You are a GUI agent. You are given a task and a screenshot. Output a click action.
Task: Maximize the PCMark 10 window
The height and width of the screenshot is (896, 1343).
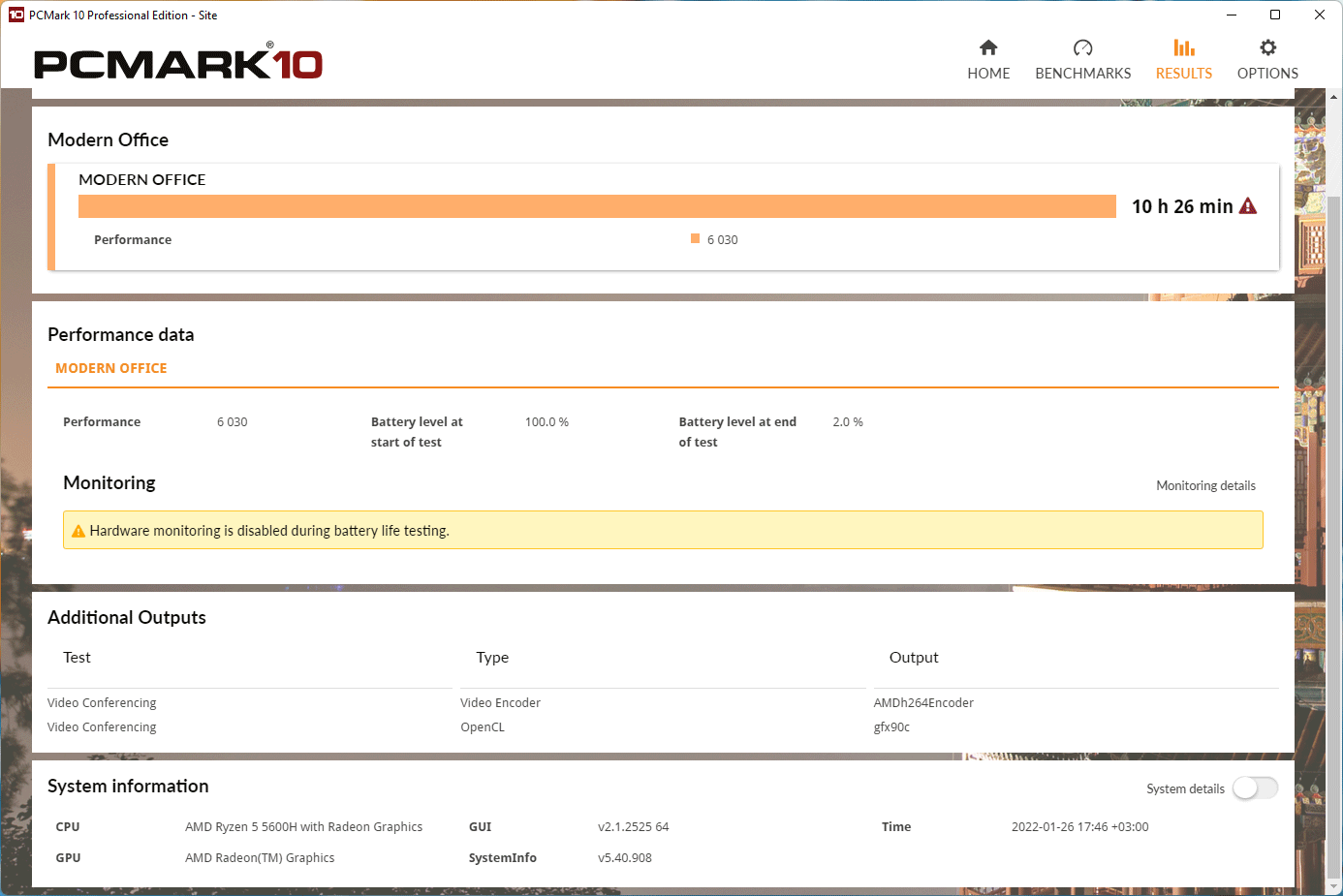1275,15
